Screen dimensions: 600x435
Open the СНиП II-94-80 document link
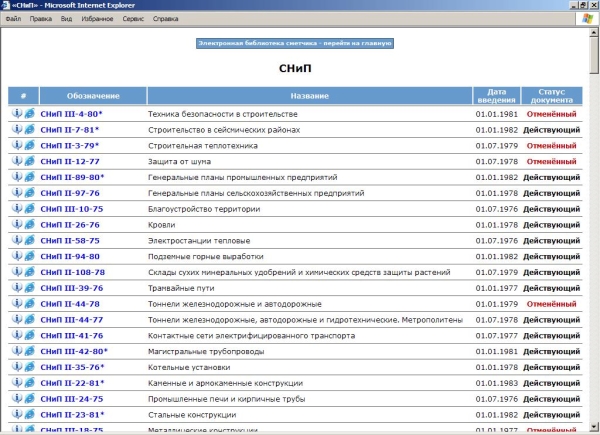click(x=69, y=256)
